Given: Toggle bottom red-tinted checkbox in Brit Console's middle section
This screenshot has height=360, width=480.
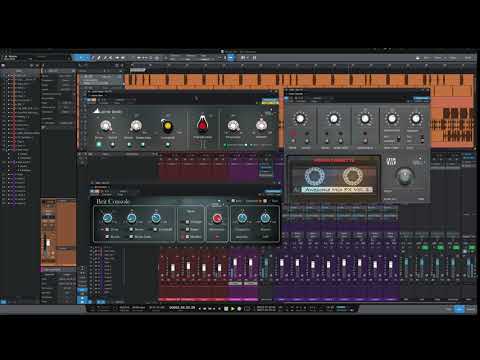Looking at the screenshot, I should [187, 237].
